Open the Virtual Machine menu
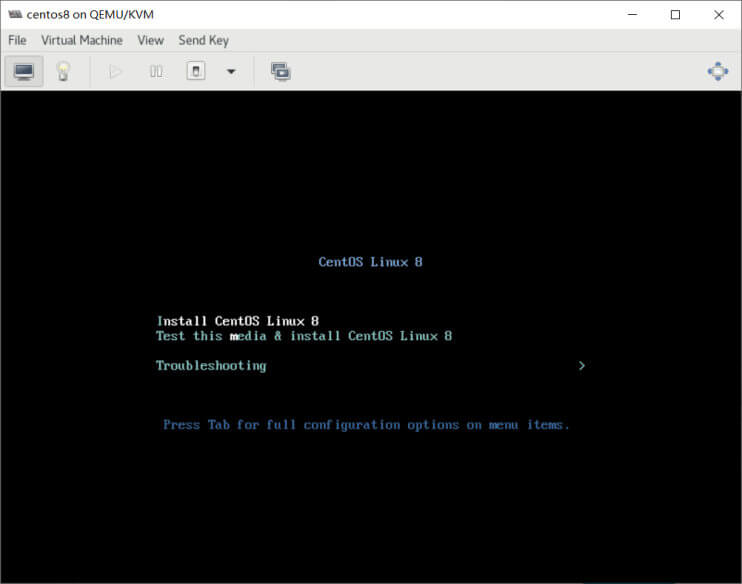 (x=82, y=40)
